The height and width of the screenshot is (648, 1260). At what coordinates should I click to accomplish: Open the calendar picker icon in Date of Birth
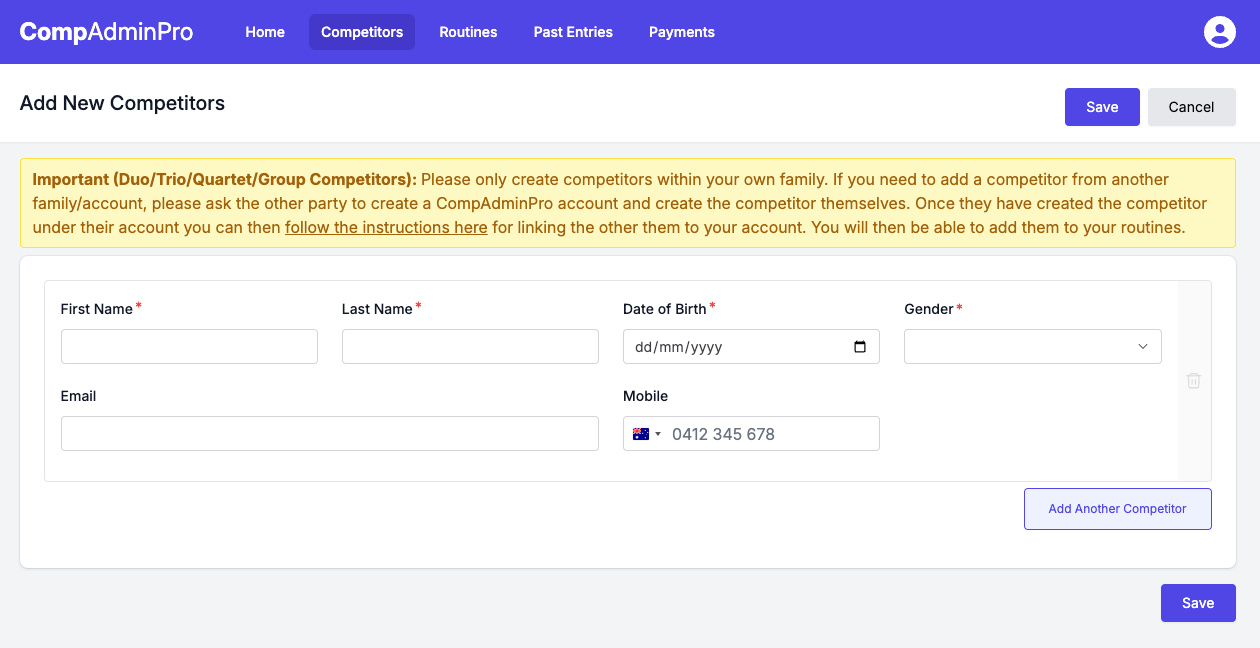tap(860, 347)
